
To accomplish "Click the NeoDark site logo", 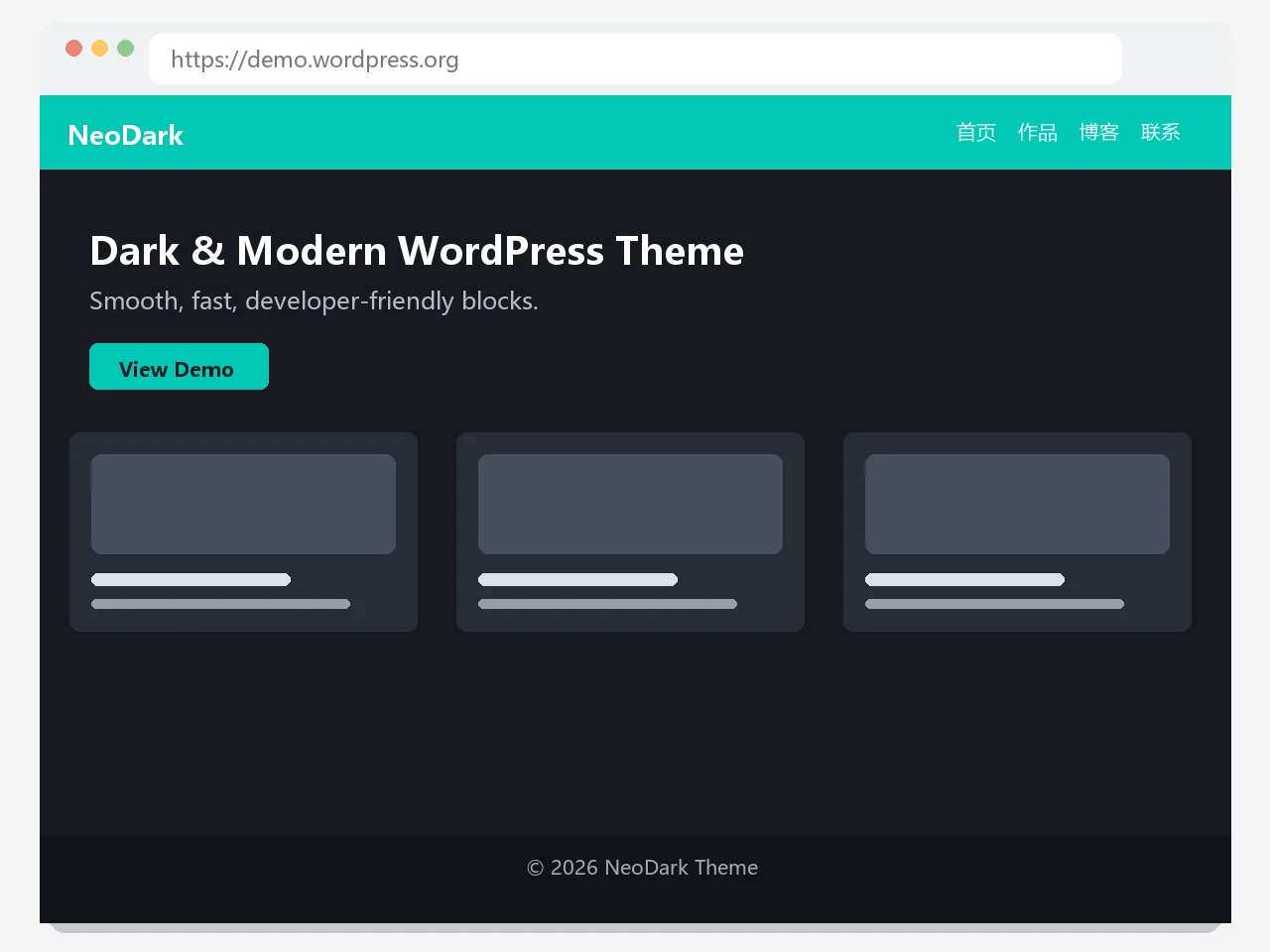I will tap(126, 135).
